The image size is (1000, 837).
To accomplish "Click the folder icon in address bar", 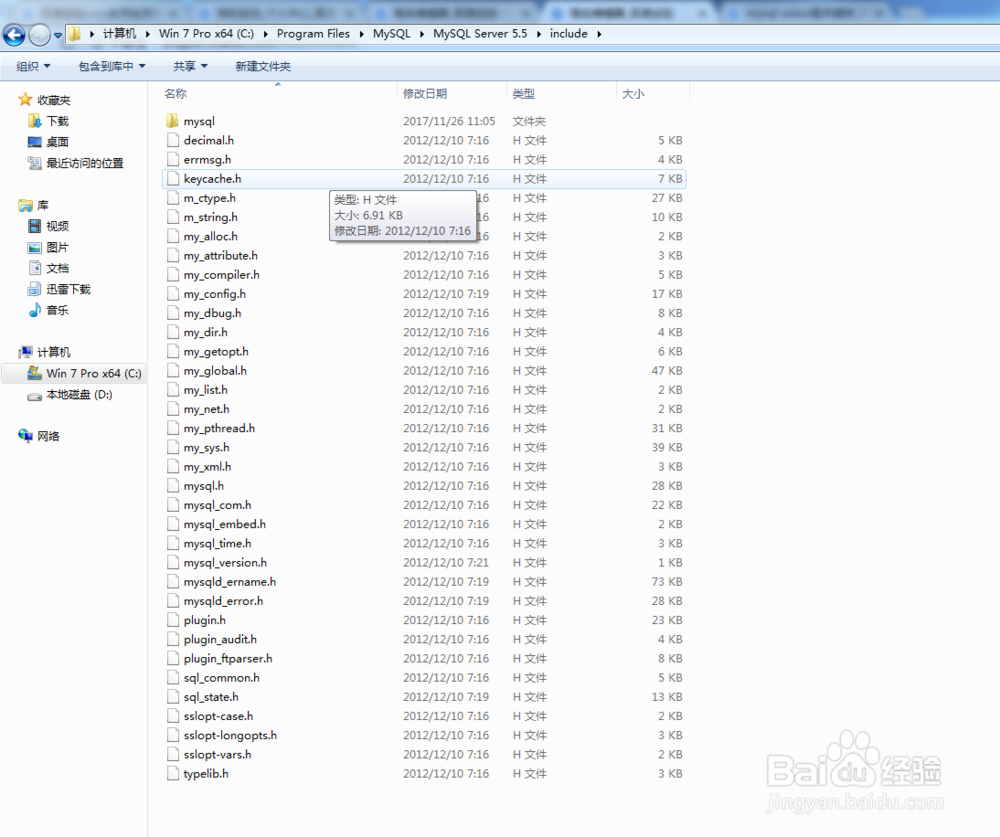I will (75, 34).
